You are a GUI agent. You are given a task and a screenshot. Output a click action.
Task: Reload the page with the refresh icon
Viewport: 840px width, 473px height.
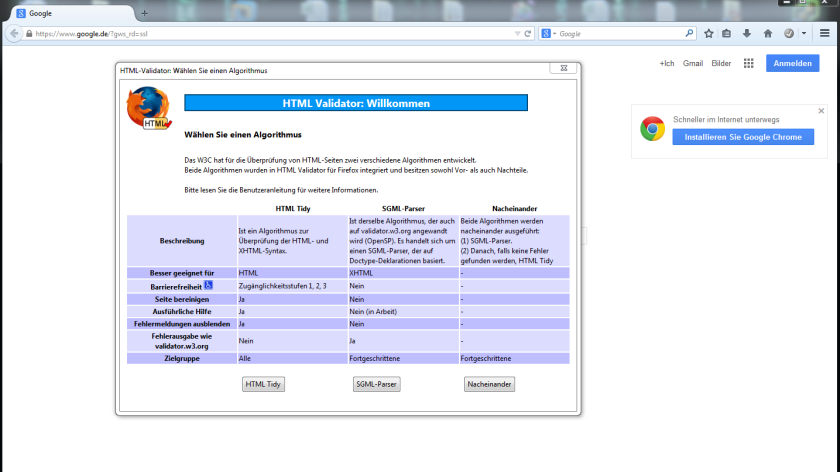point(528,33)
